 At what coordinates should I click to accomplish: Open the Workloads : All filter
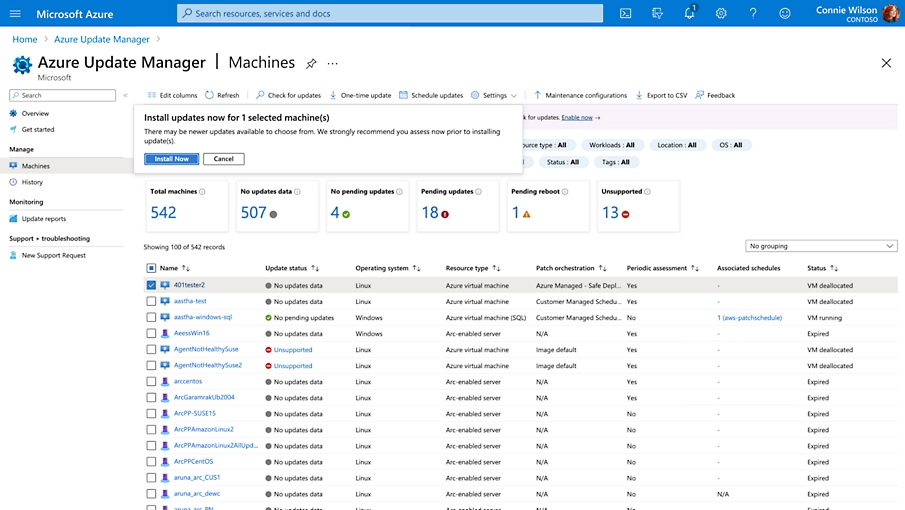(x=612, y=145)
